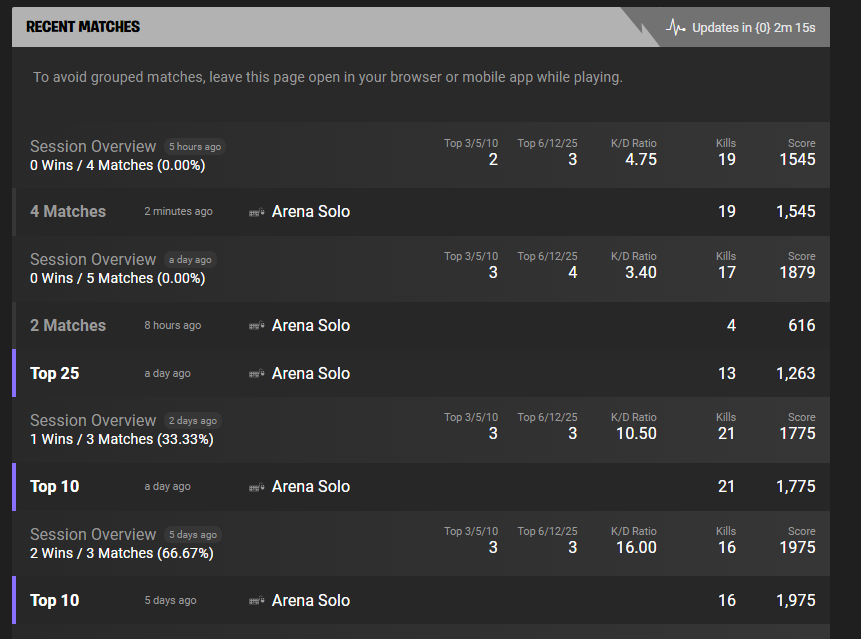Click the 'a day ago' session badge
This screenshot has height=639, width=861.
[190, 260]
